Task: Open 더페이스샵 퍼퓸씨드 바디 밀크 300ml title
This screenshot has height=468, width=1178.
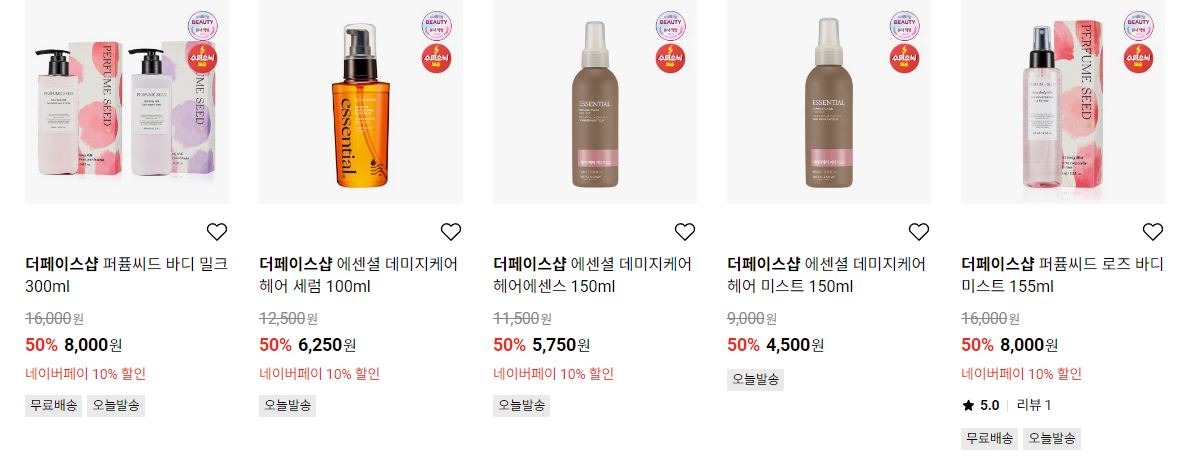Action: [126, 275]
